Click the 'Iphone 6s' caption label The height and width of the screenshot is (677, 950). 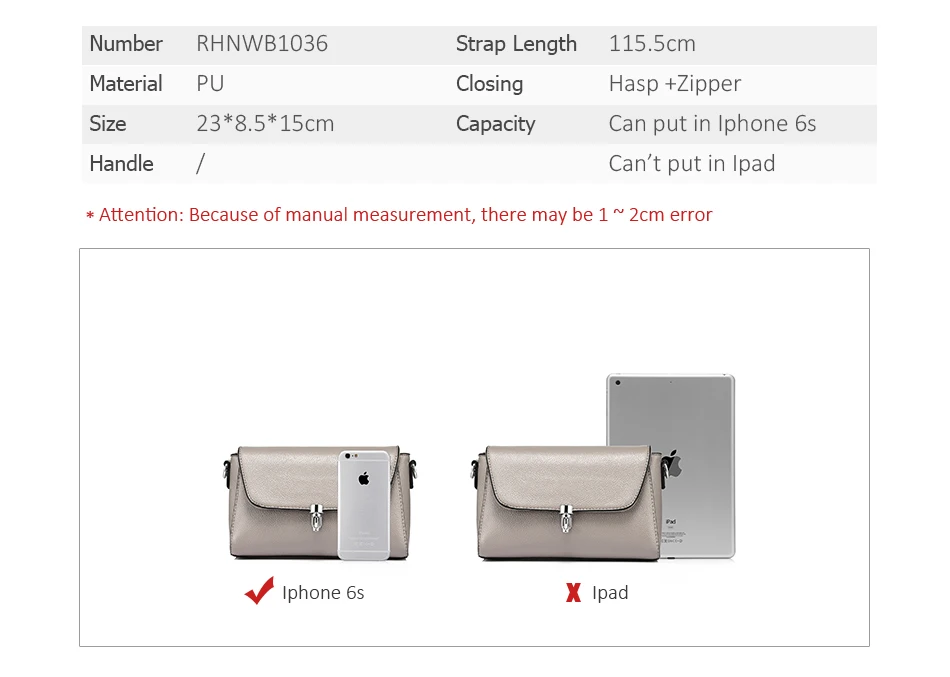coord(323,592)
